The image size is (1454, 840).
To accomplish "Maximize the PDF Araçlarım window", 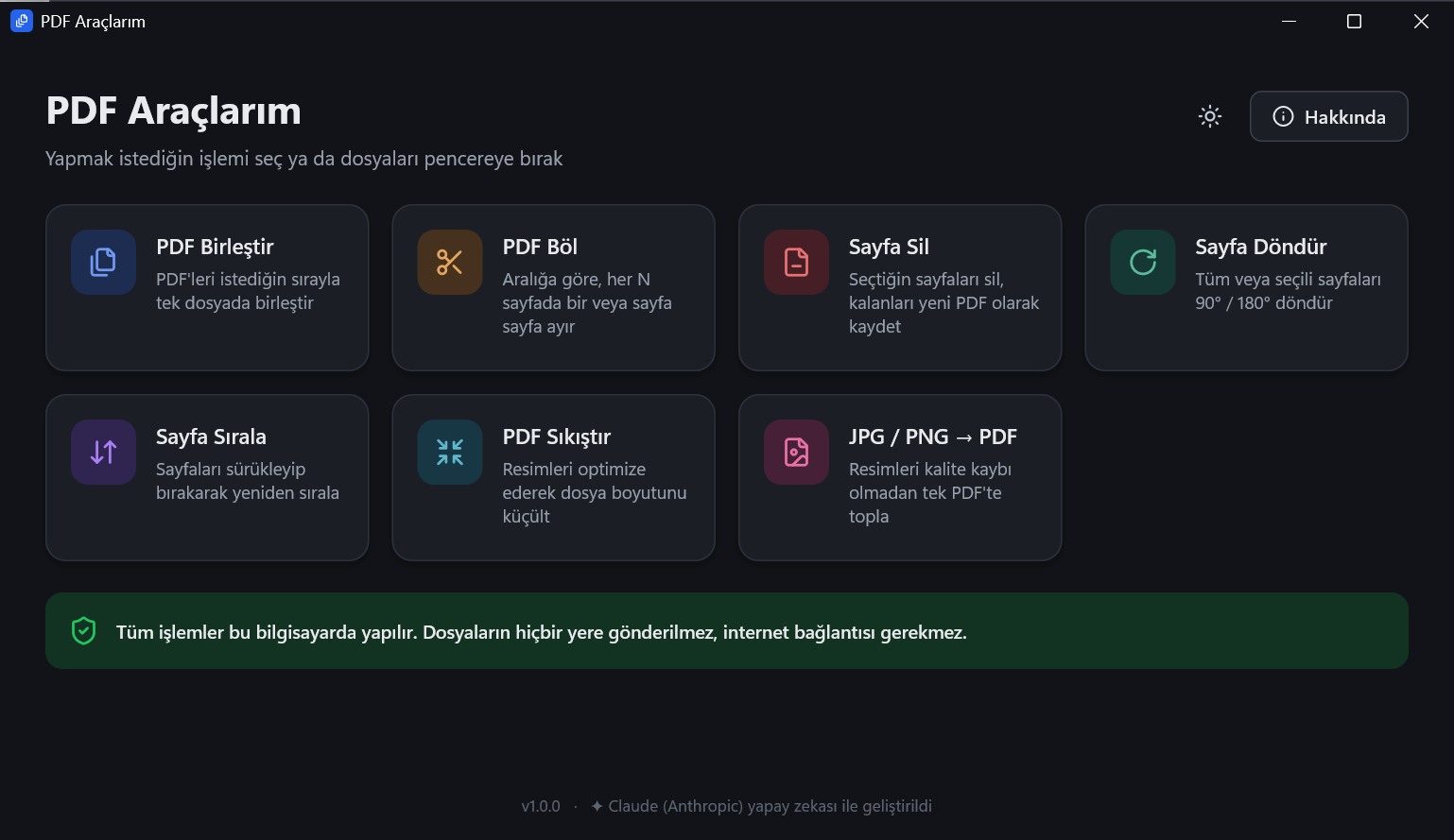I will pyautogui.click(x=1354, y=21).
